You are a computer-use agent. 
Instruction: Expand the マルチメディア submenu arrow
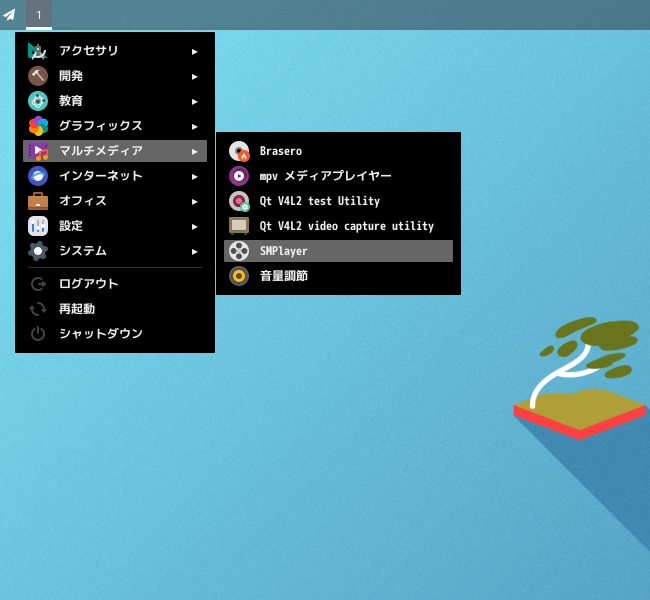194,152
